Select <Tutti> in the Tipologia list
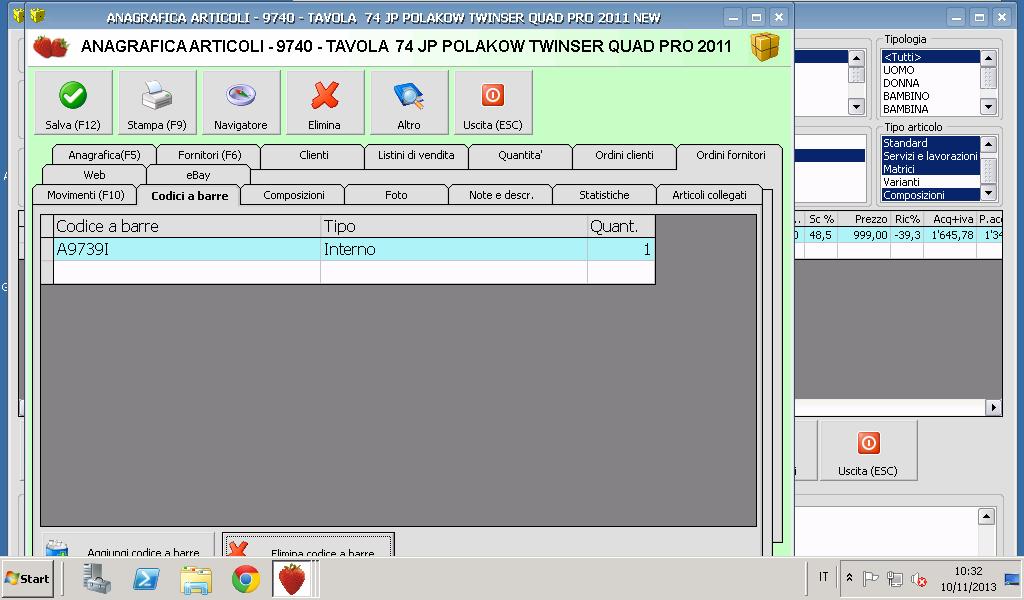The image size is (1024, 600). [931, 57]
